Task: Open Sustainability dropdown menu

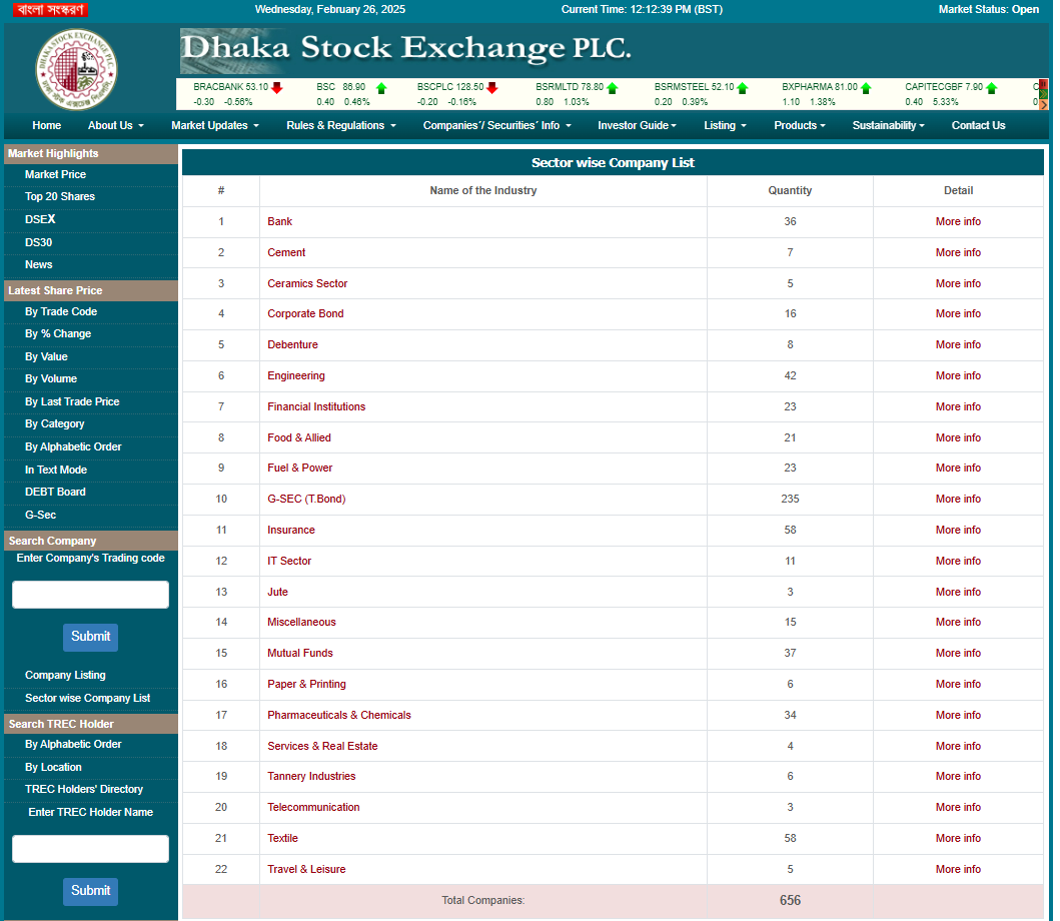Action: click(x=888, y=126)
